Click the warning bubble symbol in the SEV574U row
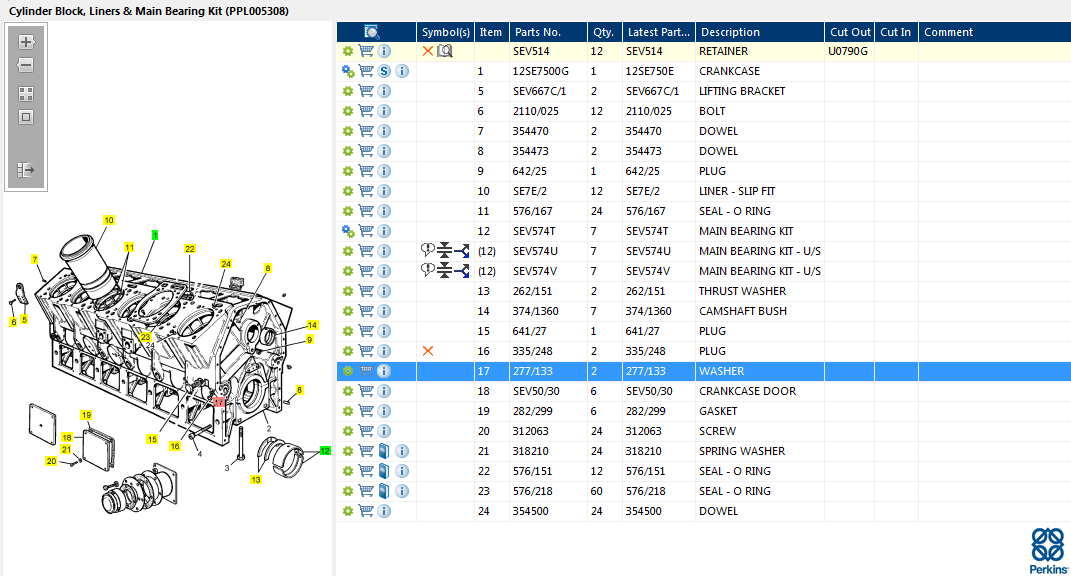 tap(428, 251)
